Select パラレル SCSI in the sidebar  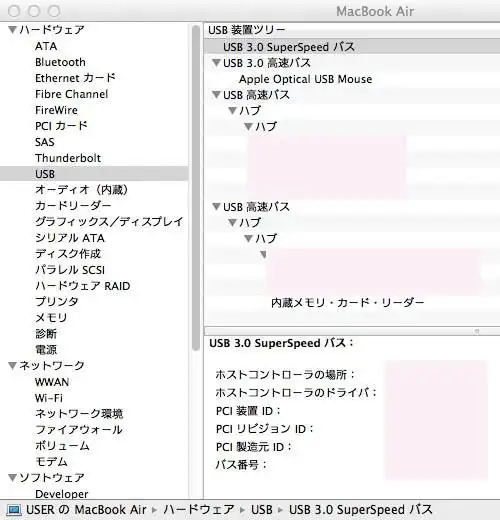coord(70,270)
